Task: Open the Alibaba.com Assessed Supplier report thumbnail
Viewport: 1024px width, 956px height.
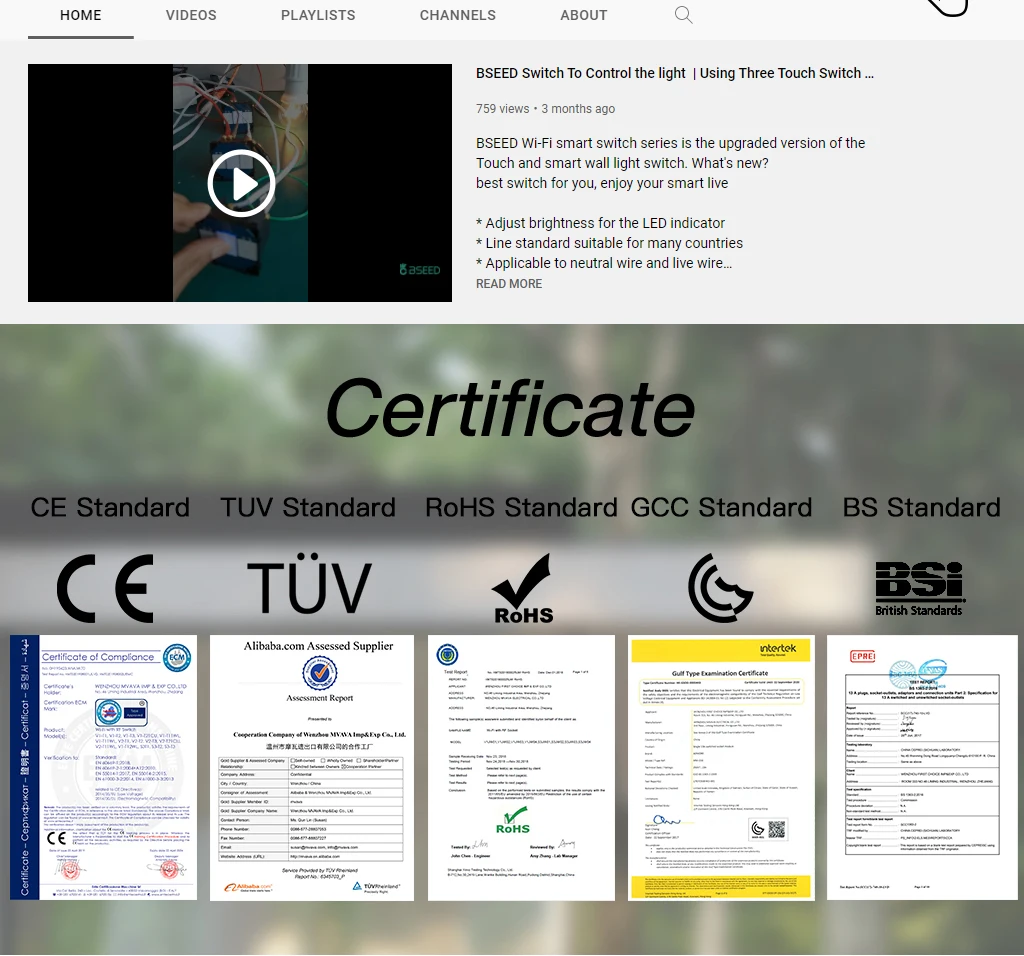Action: click(312, 767)
